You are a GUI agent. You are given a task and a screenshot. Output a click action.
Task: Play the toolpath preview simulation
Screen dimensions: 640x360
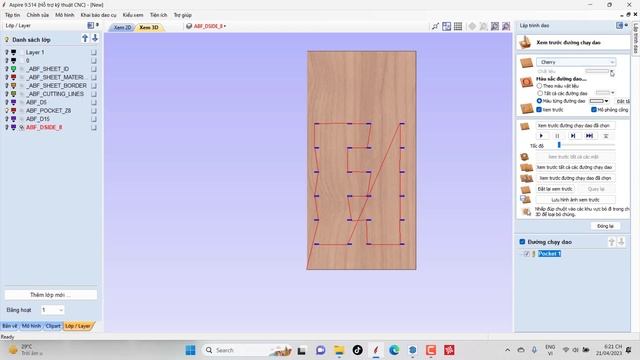point(541,136)
